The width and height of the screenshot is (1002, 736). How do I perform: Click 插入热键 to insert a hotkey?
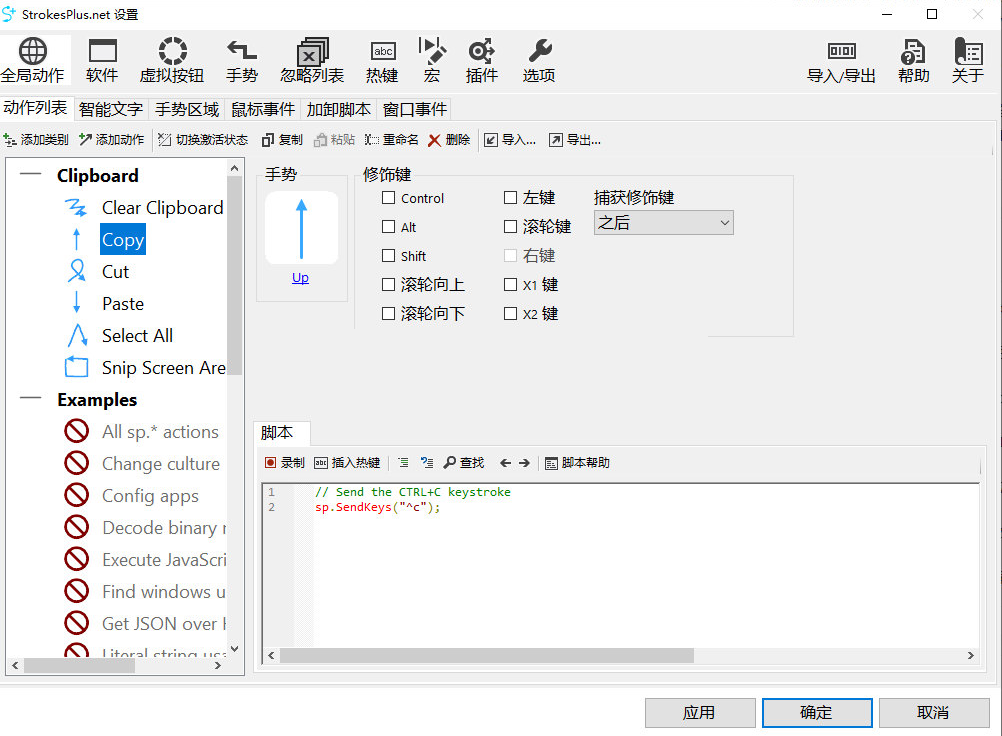tap(347, 462)
